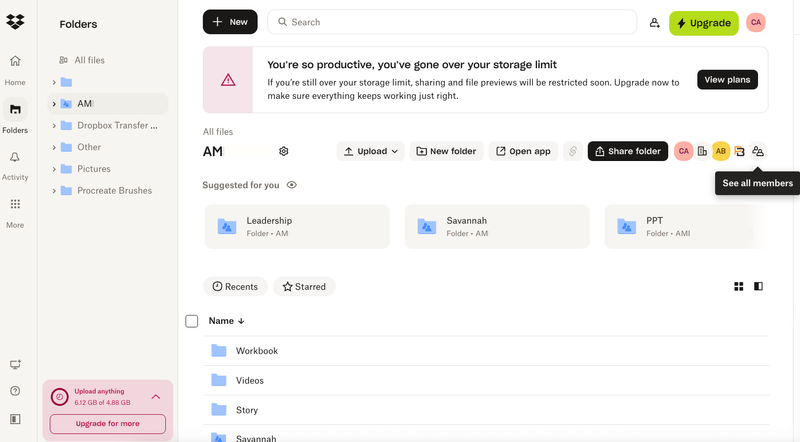This screenshot has height=442, width=800.
Task: Expand the Other folder tree item
Action: [54, 148]
